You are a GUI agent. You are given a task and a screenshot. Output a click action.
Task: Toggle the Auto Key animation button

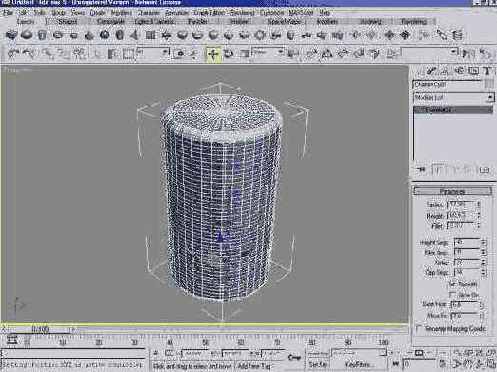click(317, 353)
